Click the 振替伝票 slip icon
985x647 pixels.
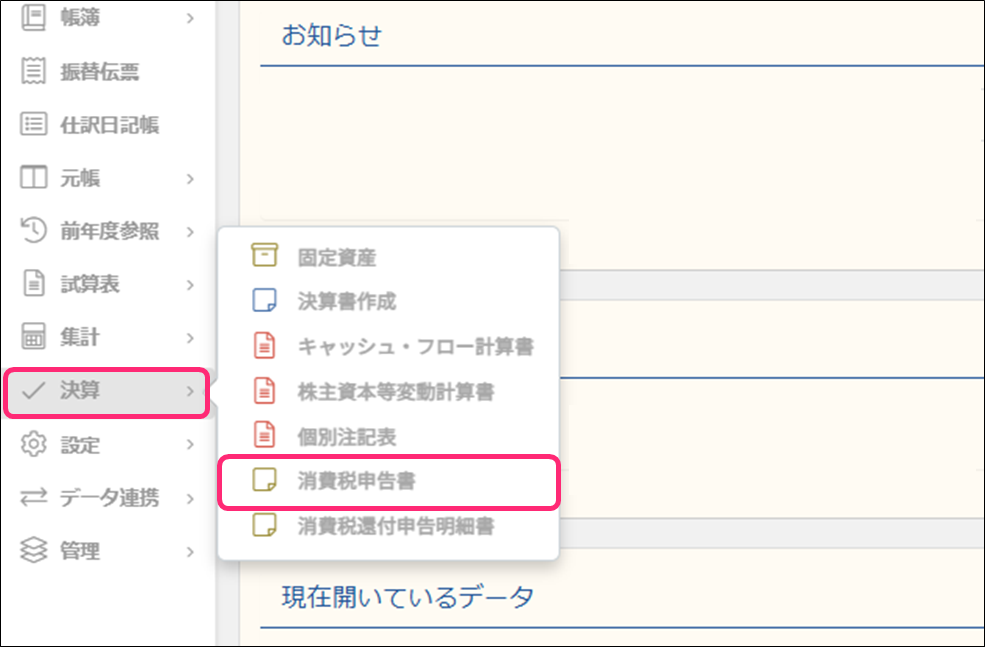[x=34, y=71]
